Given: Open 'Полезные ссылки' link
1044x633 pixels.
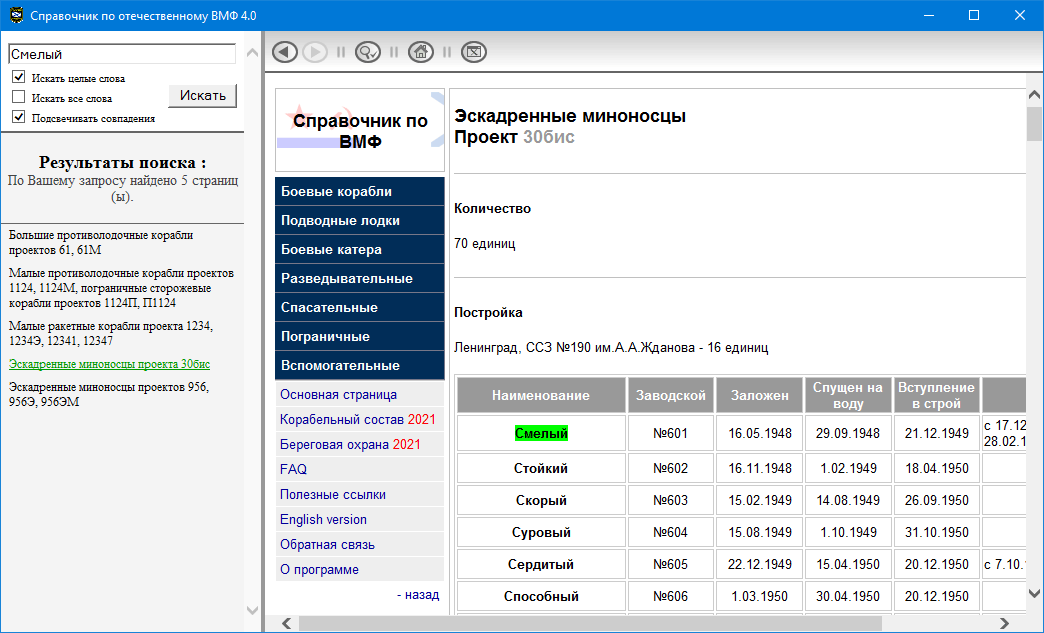Looking at the screenshot, I should click(333, 495).
